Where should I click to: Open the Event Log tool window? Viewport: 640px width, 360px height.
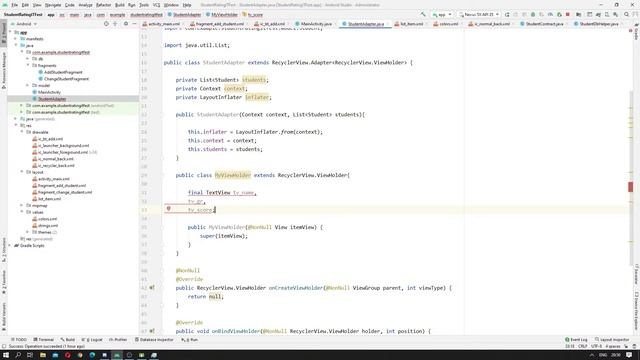point(576,340)
